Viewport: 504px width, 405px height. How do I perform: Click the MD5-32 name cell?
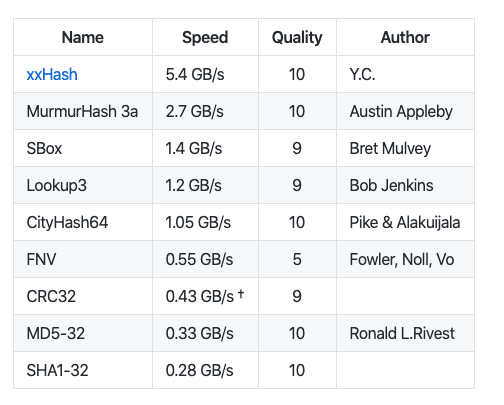[83, 333]
